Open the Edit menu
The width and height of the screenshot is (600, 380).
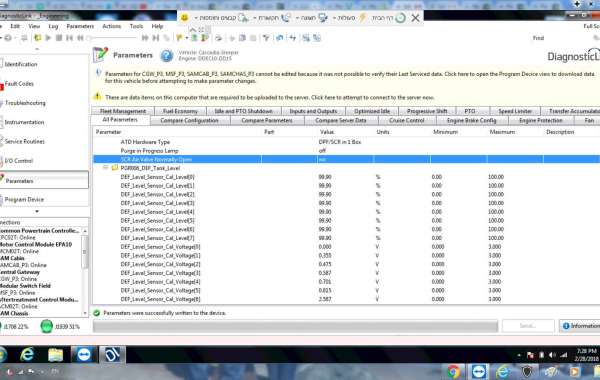[x=15, y=26]
